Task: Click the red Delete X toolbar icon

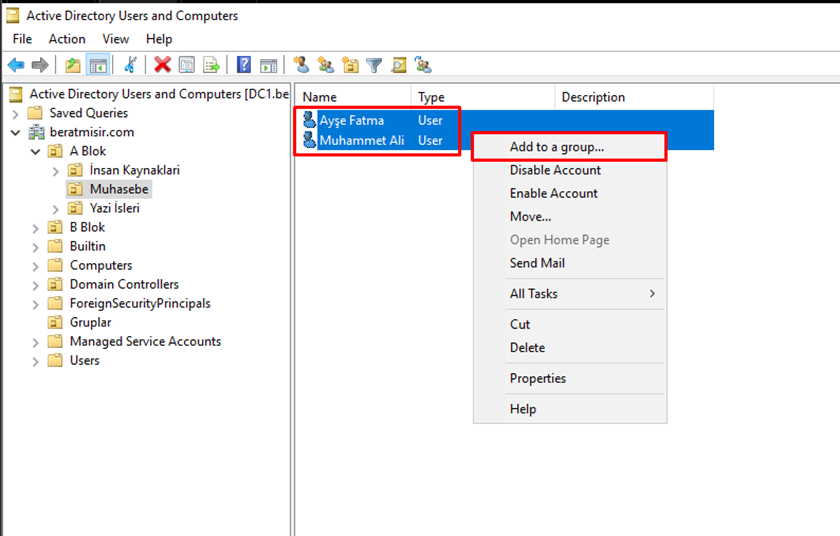Action: [x=162, y=65]
